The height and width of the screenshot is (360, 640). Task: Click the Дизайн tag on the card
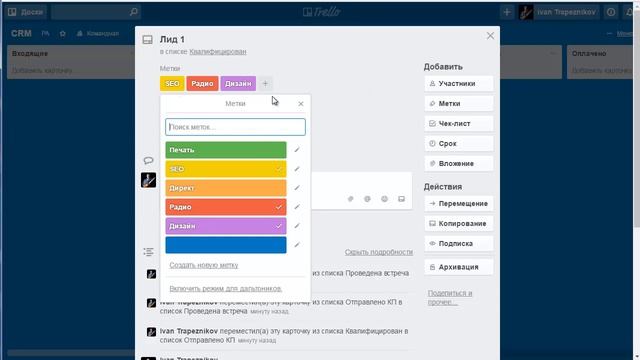click(x=238, y=84)
